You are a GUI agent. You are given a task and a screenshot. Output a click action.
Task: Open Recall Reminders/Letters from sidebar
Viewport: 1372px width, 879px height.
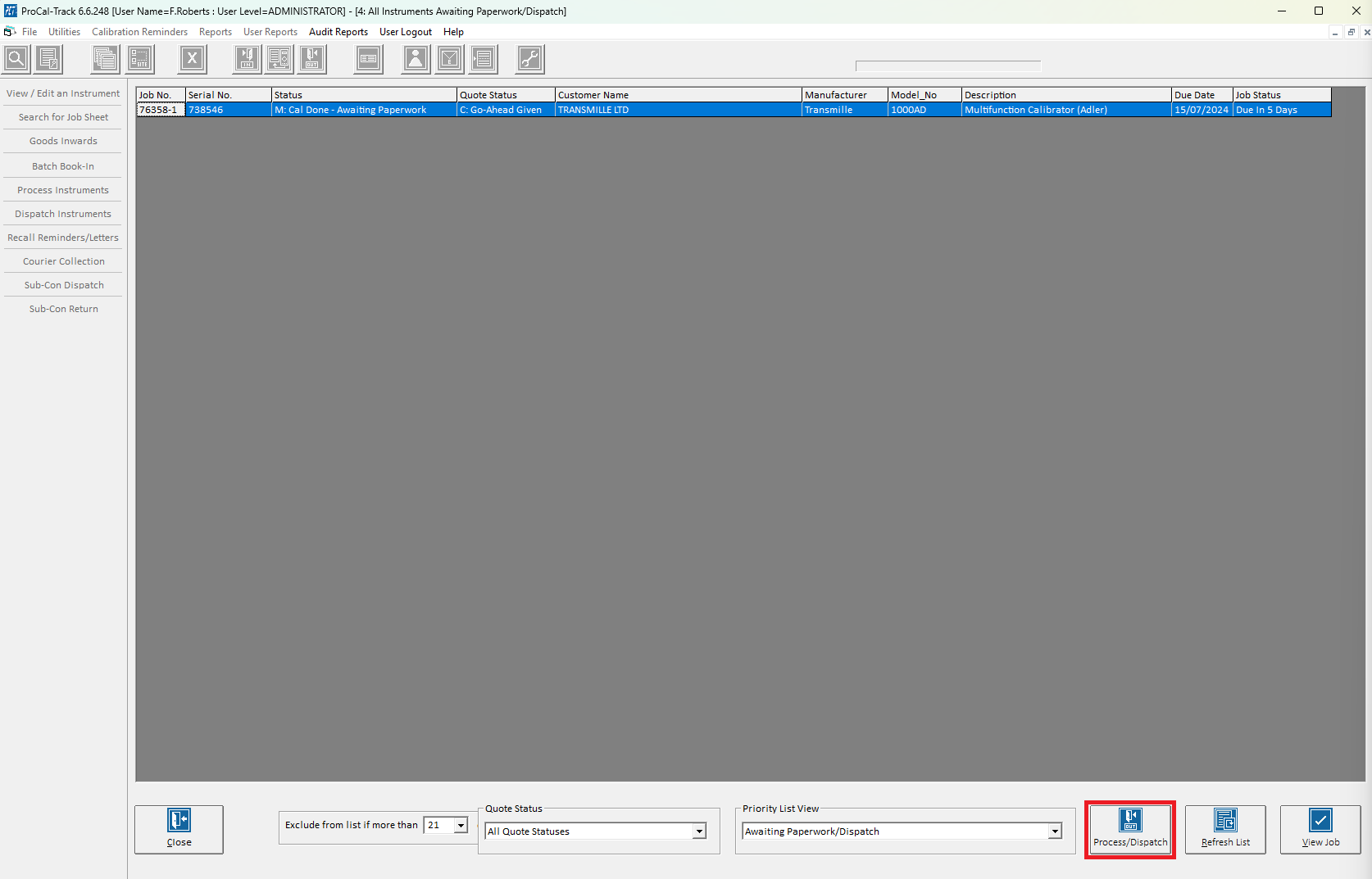(63, 238)
